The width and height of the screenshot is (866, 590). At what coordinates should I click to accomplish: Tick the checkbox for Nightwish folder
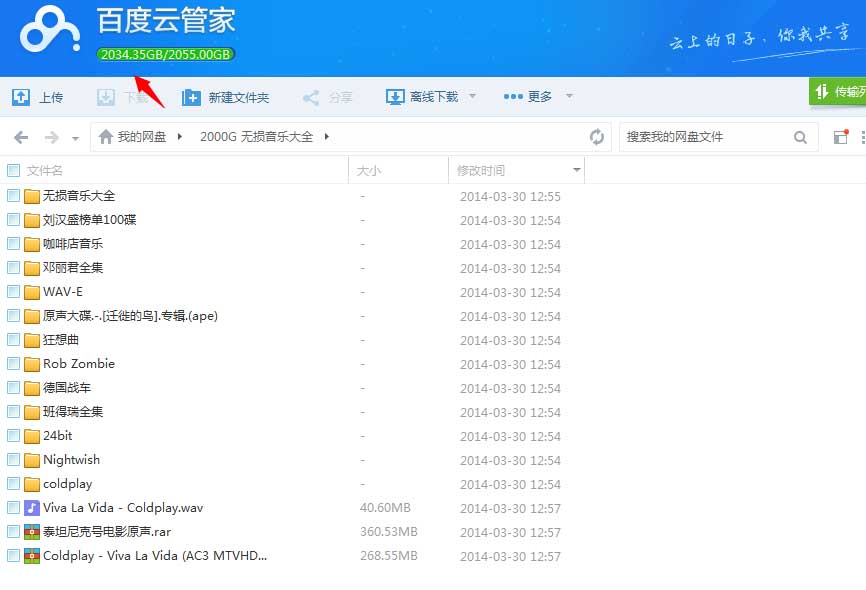coord(14,459)
